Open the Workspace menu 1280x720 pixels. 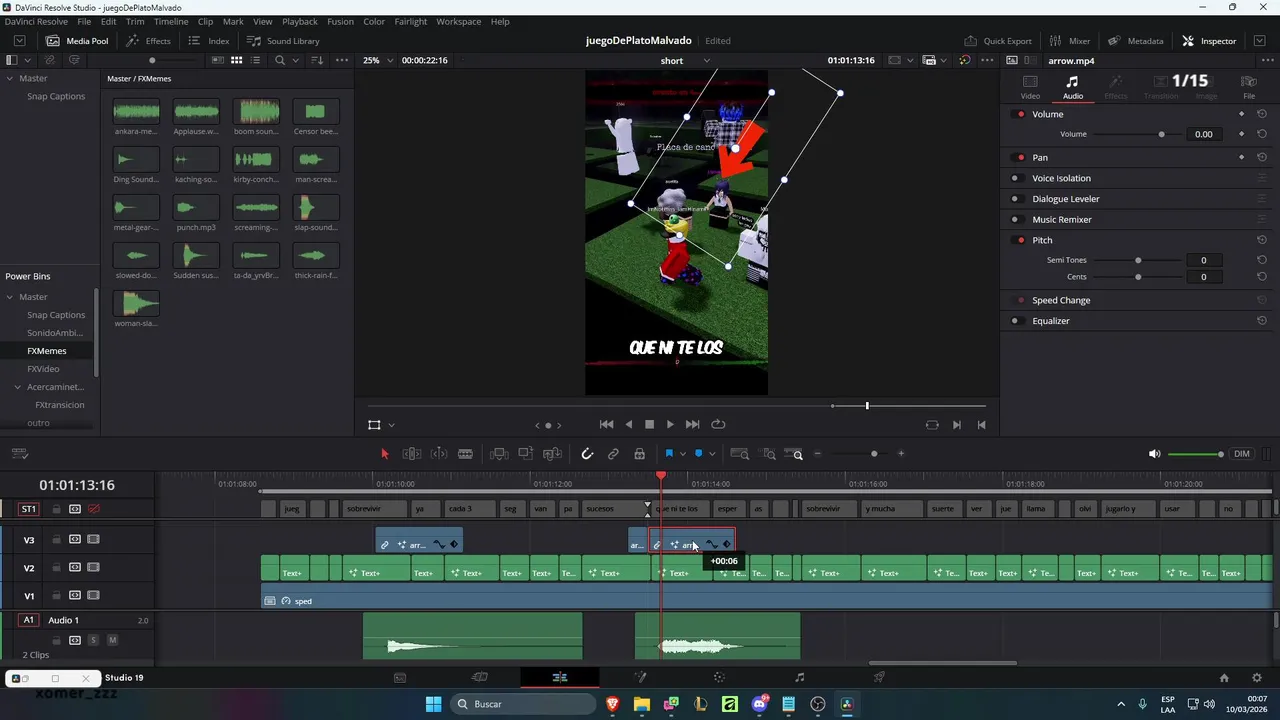point(458,21)
